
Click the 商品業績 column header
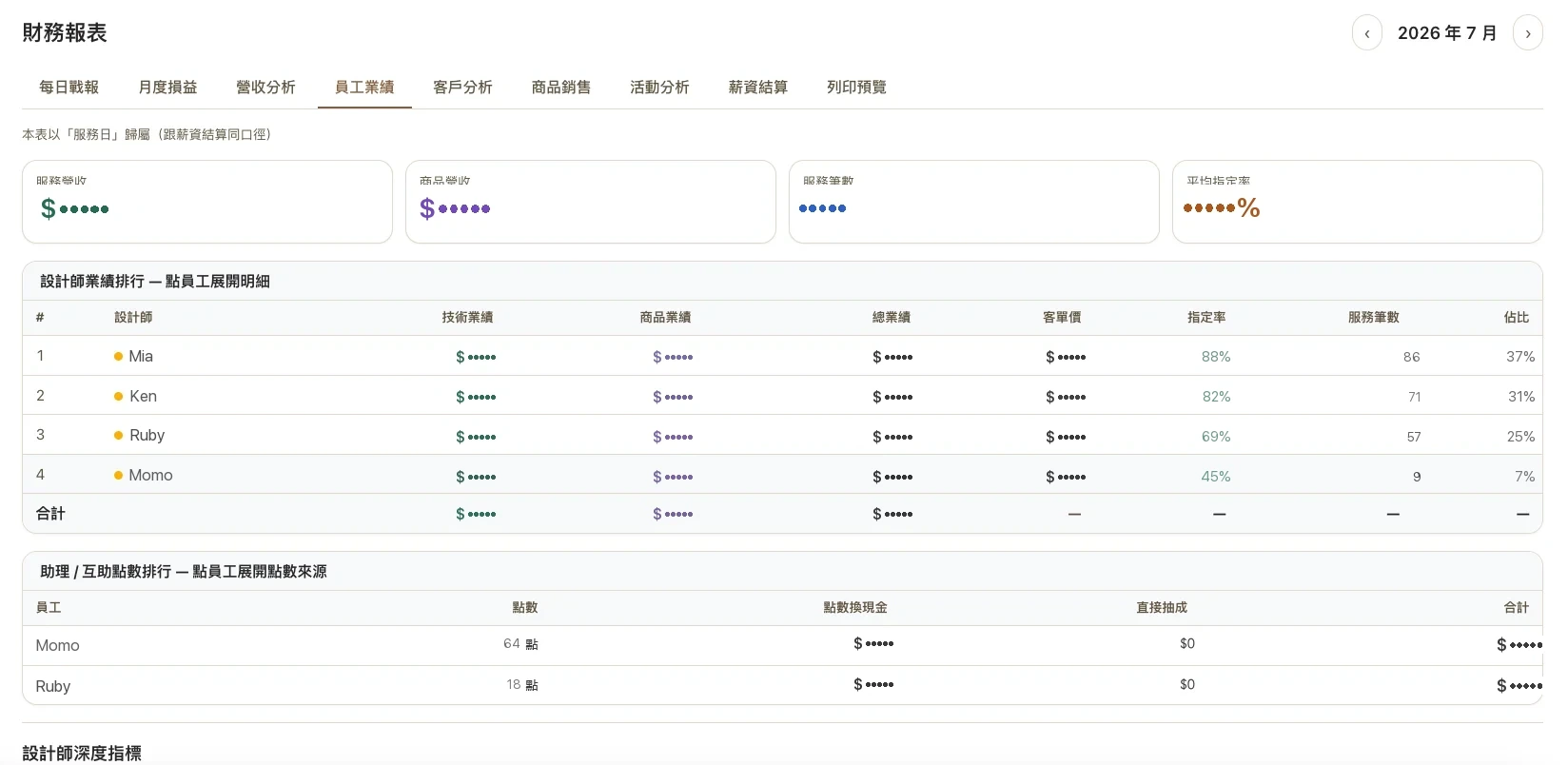pos(665,318)
